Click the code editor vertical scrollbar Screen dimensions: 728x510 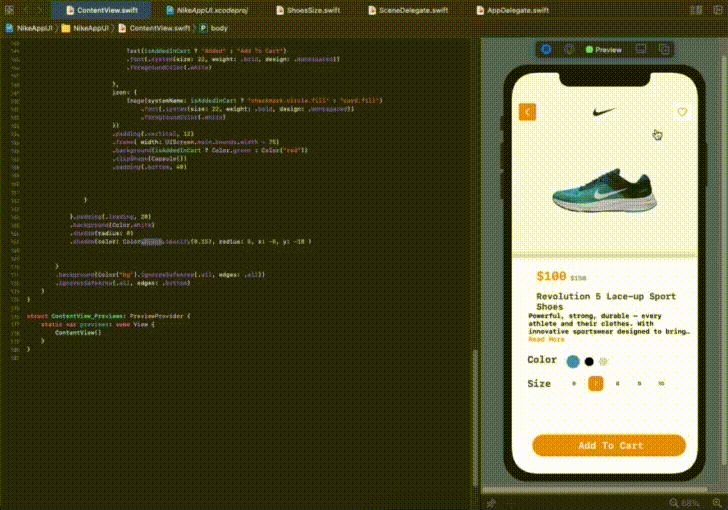pyautogui.click(x=474, y=417)
